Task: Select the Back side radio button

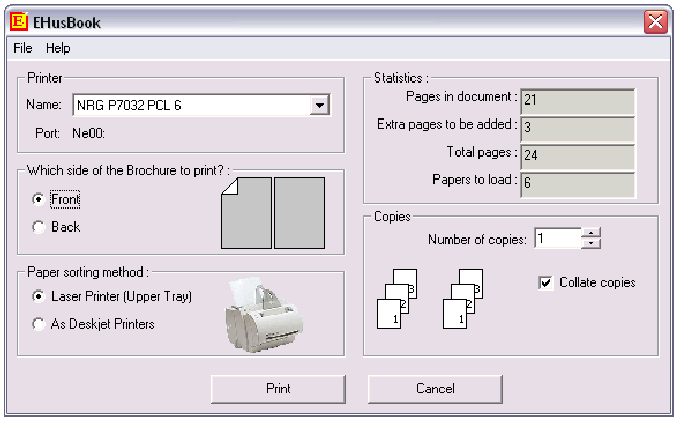Action: [39, 227]
